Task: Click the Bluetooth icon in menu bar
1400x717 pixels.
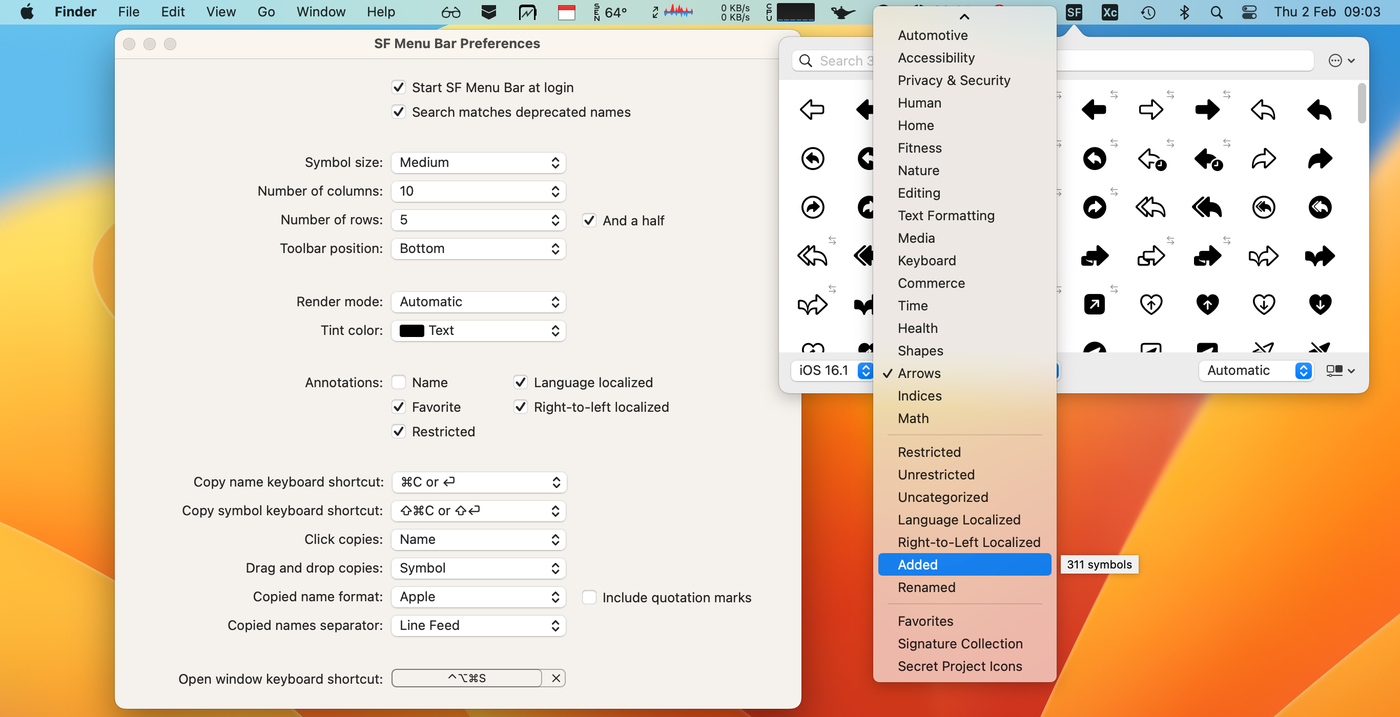Action: (x=1184, y=12)
